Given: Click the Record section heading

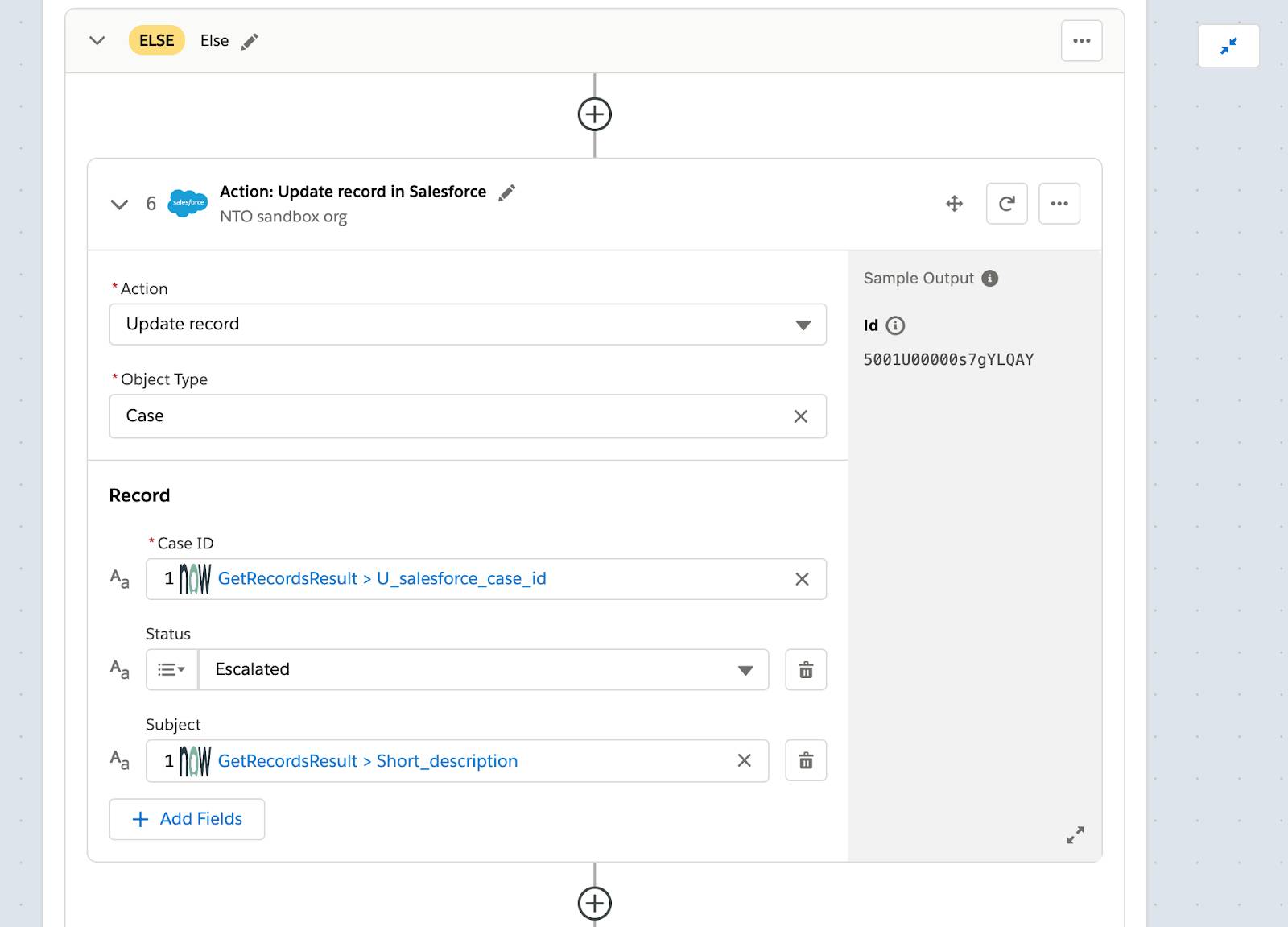Looking at the screenshot, I should coord(139,495).
